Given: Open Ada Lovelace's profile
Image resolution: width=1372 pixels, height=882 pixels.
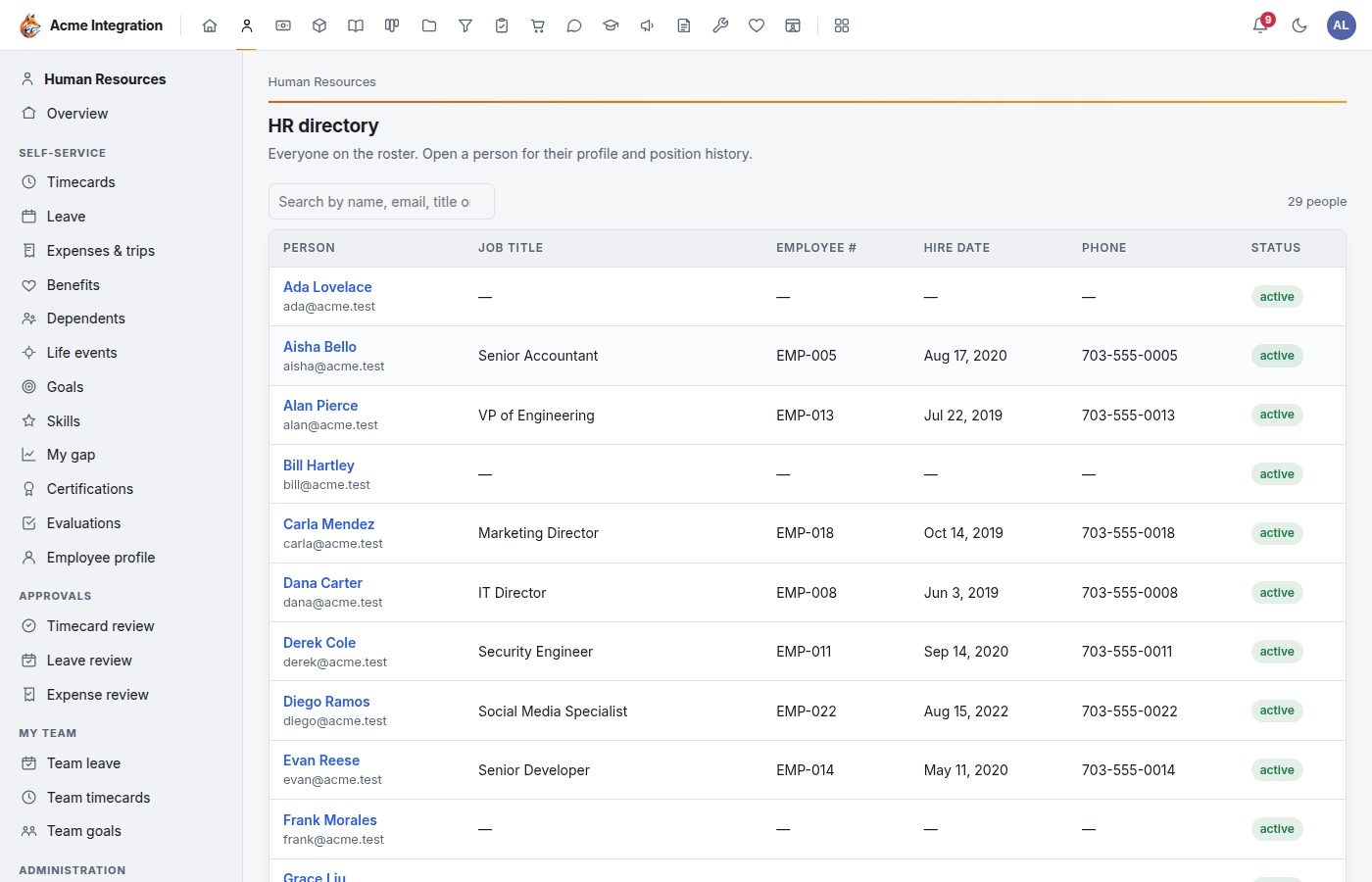Looking at the screenshot, I should [x=327, y=287].
